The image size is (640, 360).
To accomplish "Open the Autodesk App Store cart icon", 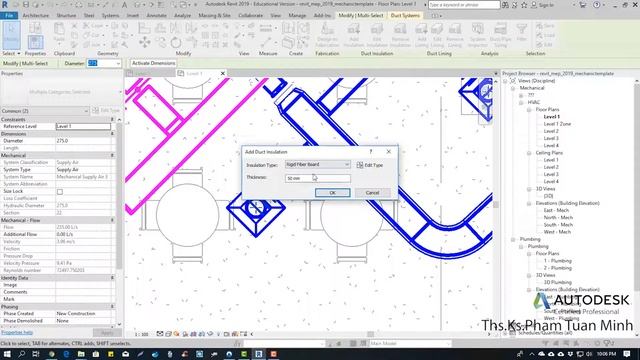I will coord(583,5).
